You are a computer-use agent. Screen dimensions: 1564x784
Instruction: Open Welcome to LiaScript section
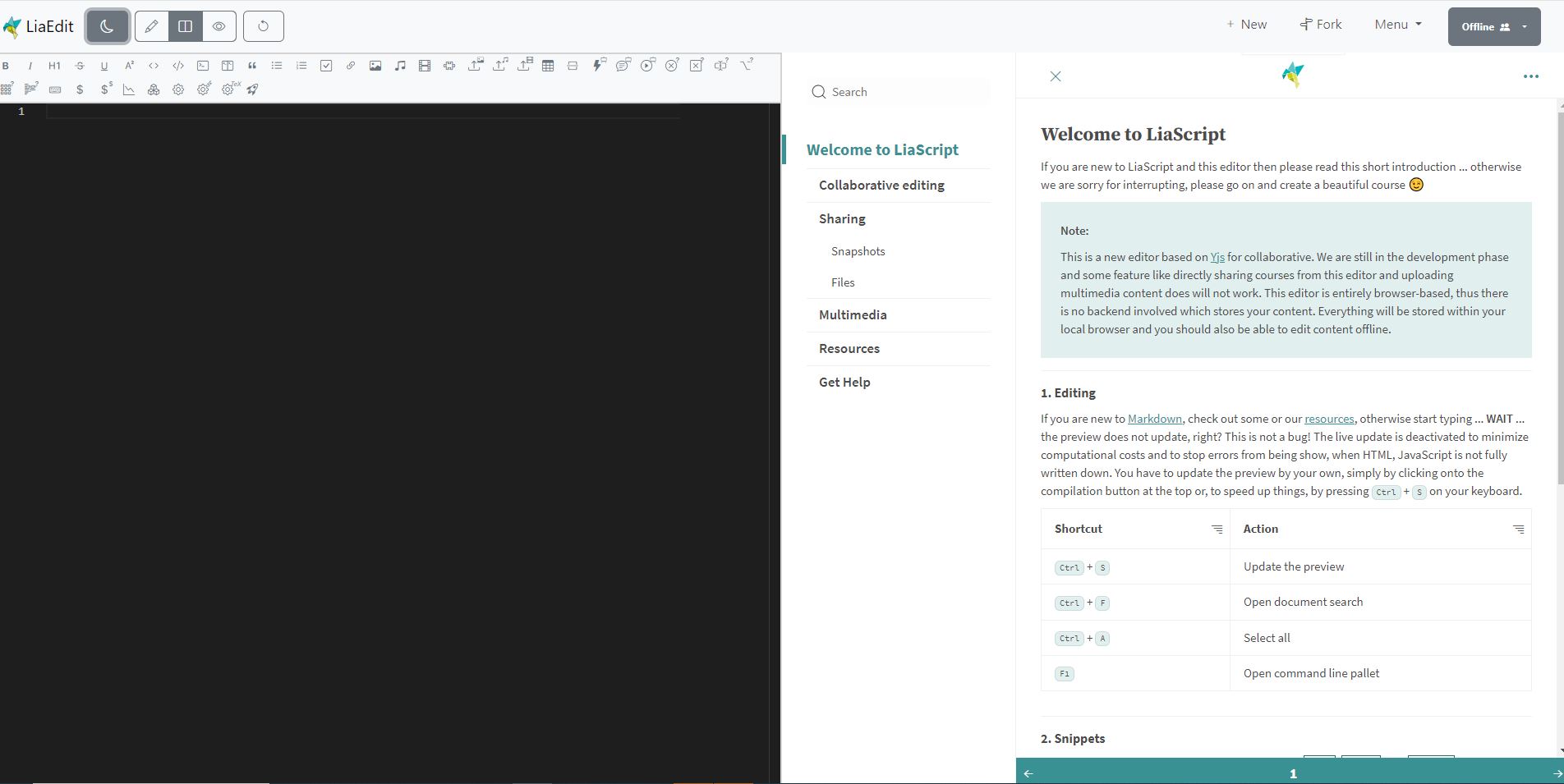pos(882,150)
